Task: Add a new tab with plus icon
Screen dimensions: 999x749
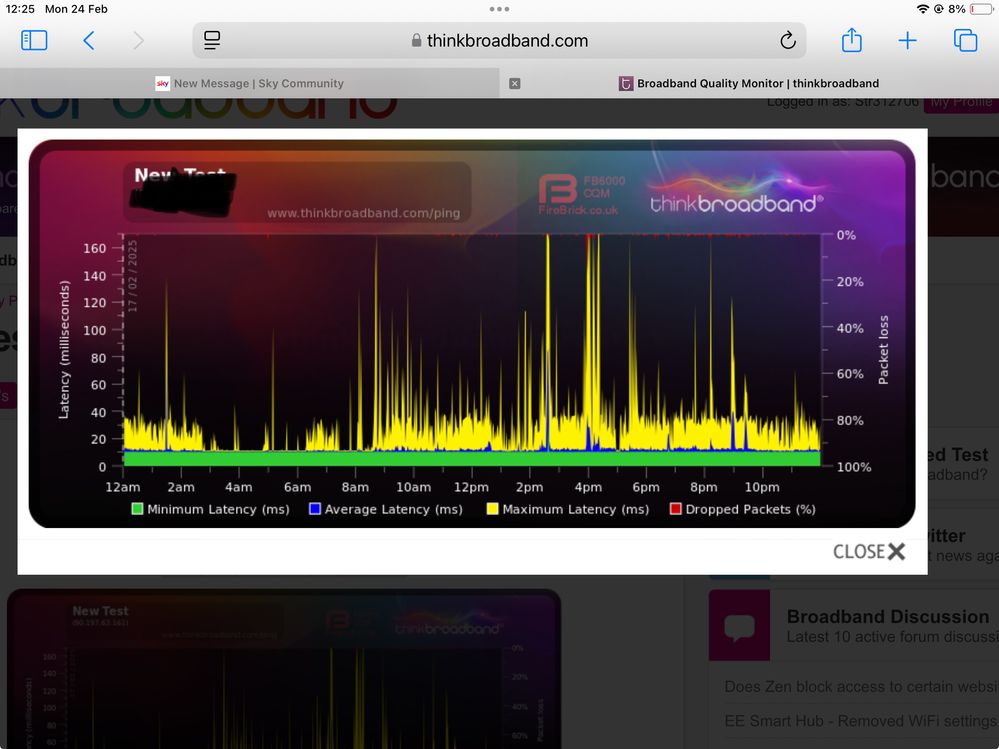Action: click(x=907, y=40)
